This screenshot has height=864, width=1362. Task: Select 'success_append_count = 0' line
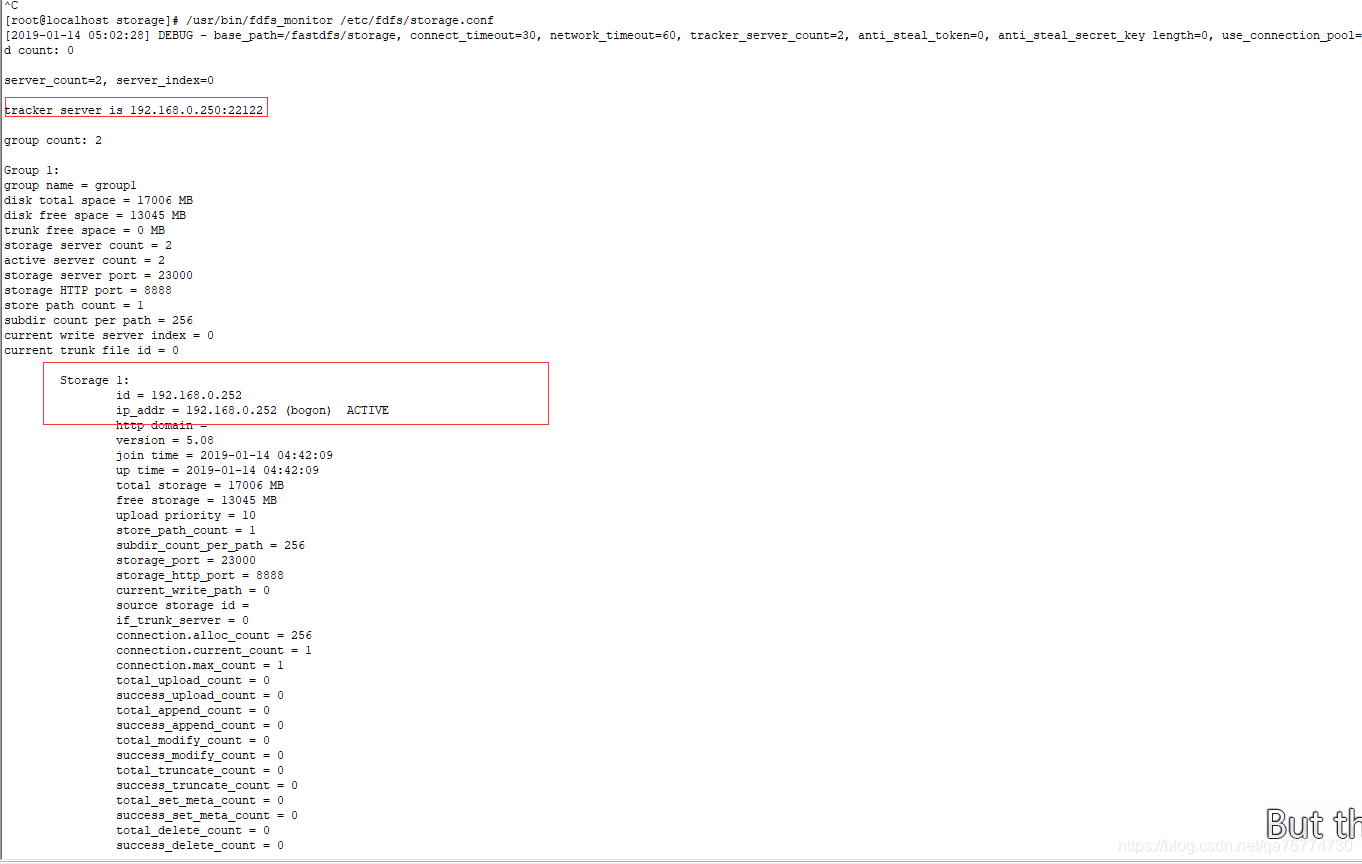pos(200,725)
